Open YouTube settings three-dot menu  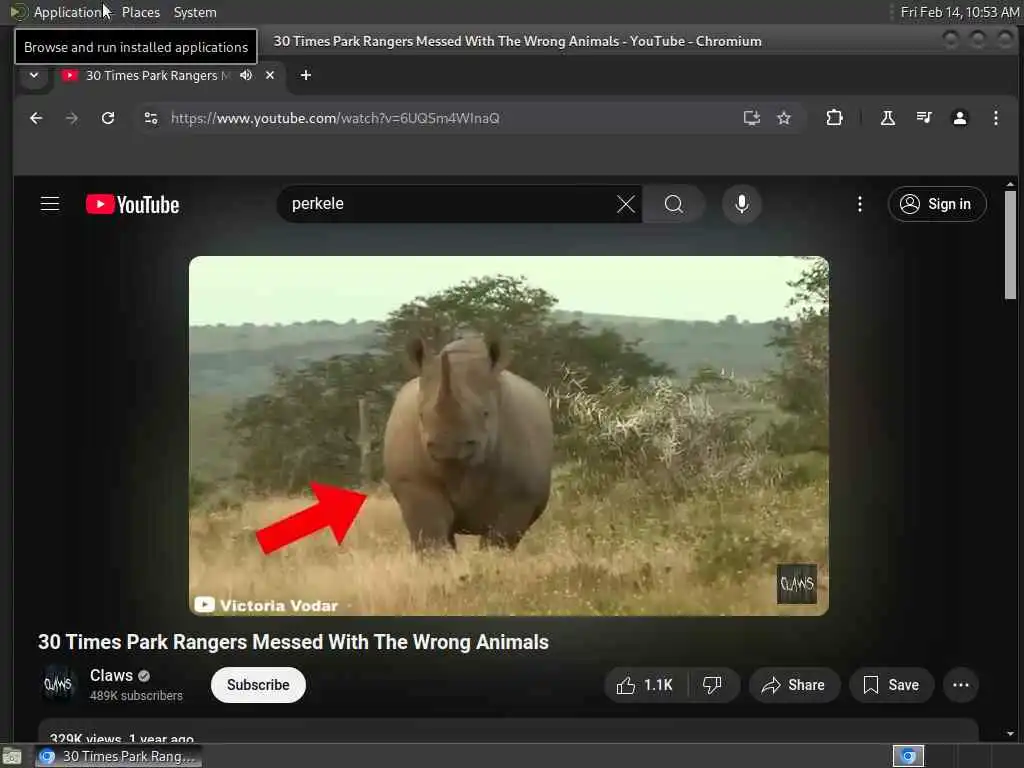tap(859, 204)
